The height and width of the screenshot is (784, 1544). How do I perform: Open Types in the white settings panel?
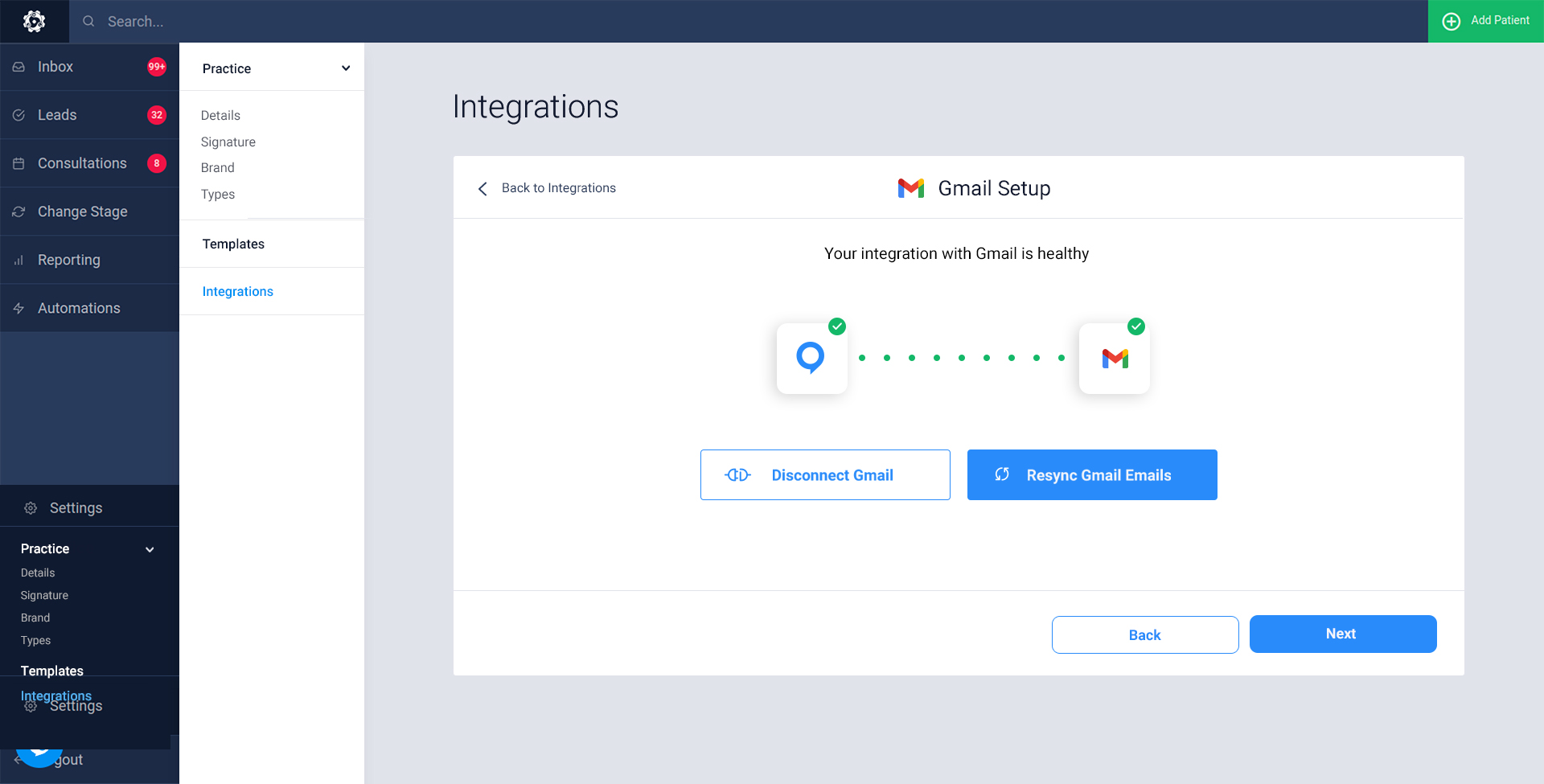pos(218,194)
